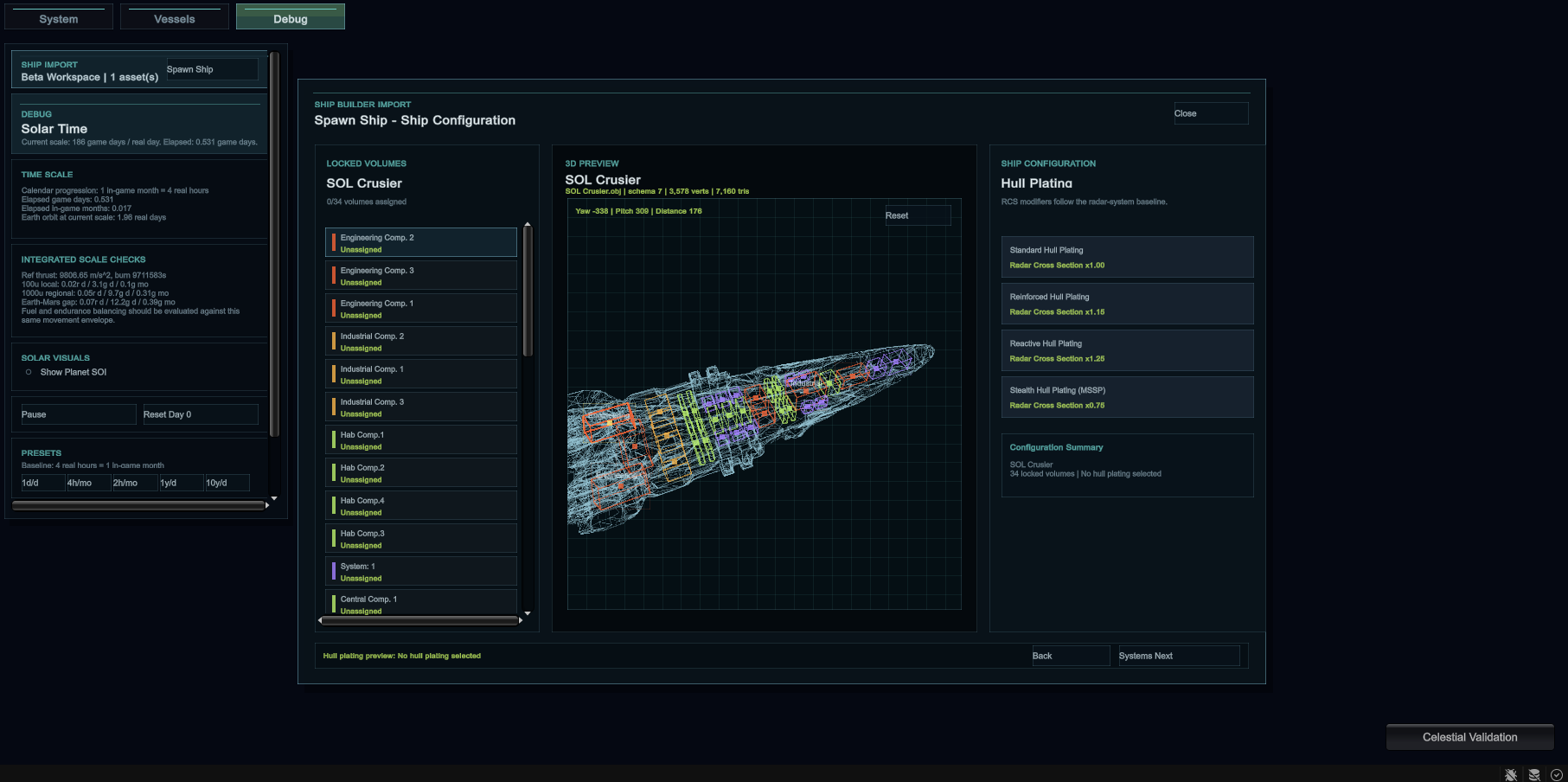1568x782 pixels.
Task: Select the 1y/d time preset
Action: click(181, 483)
